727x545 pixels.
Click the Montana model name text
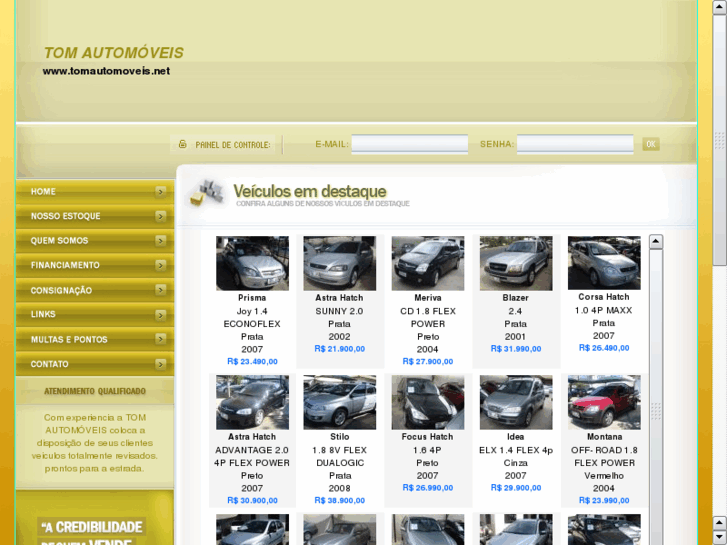pos(604,437)
